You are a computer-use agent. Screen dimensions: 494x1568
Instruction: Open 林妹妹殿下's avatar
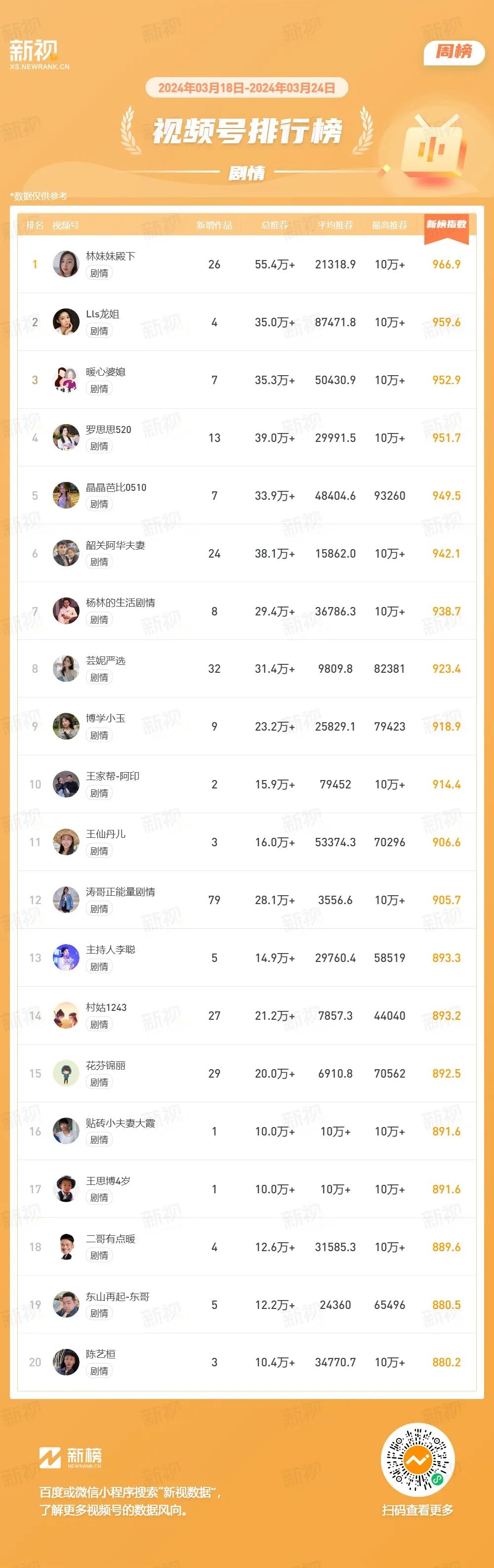click(x=66, y=264)
